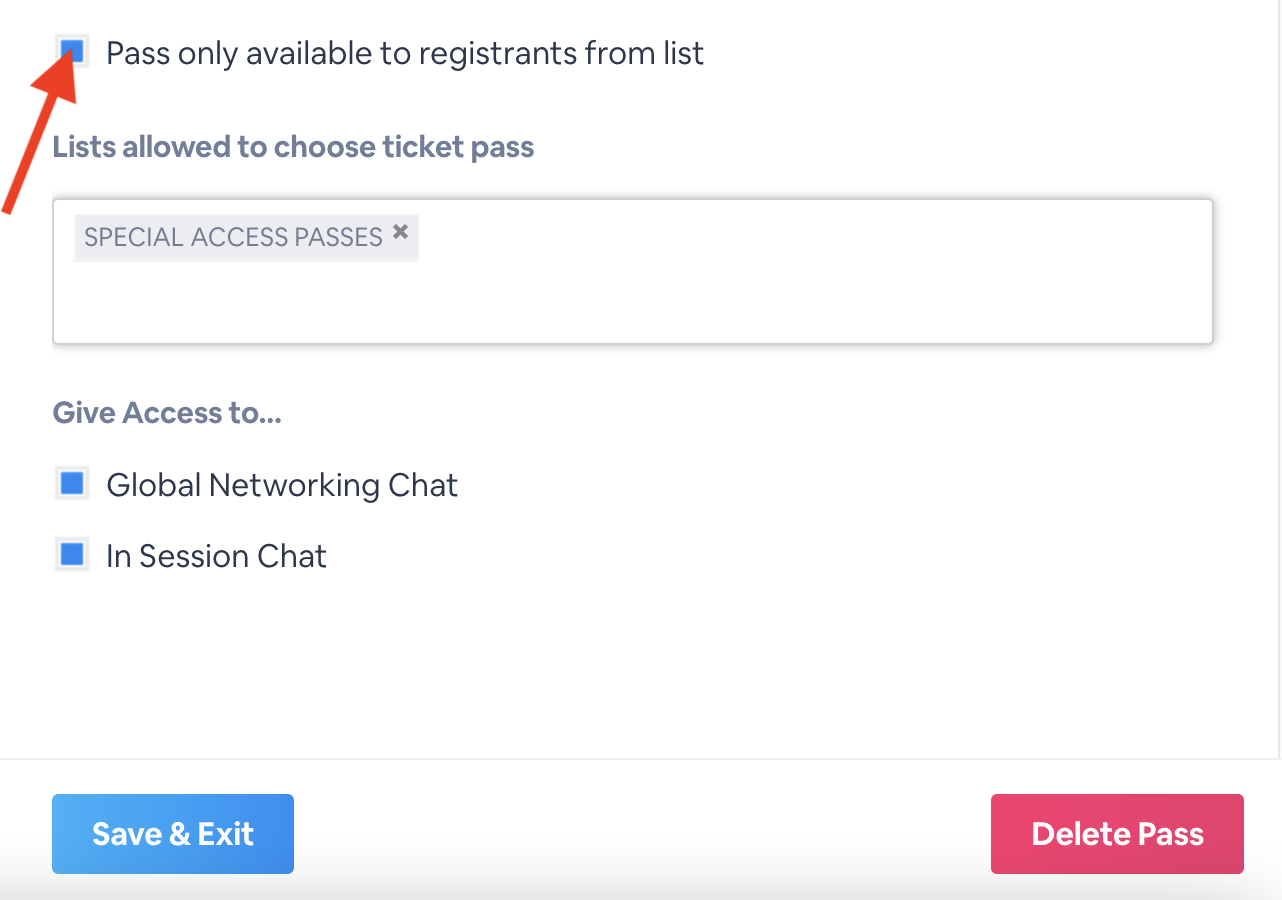Click 'Lists allowed to choose ticket pass' heading
Image resolution: width=1282 pixels, height=900 pixels.
pos(293,147)
